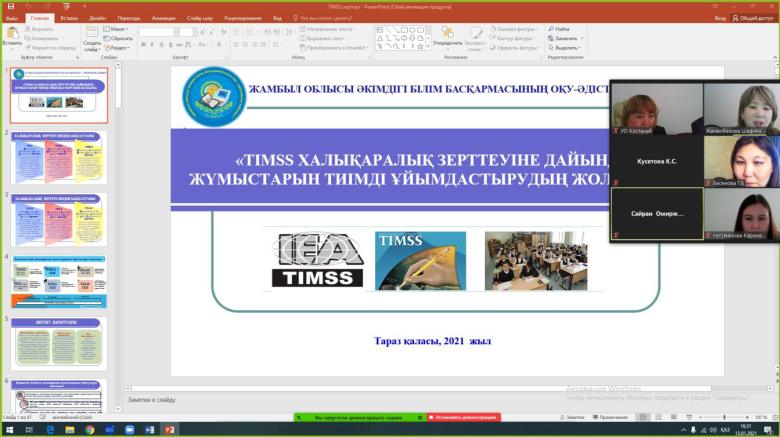Start slideshow from status bar icon

(x=689, y=417)
